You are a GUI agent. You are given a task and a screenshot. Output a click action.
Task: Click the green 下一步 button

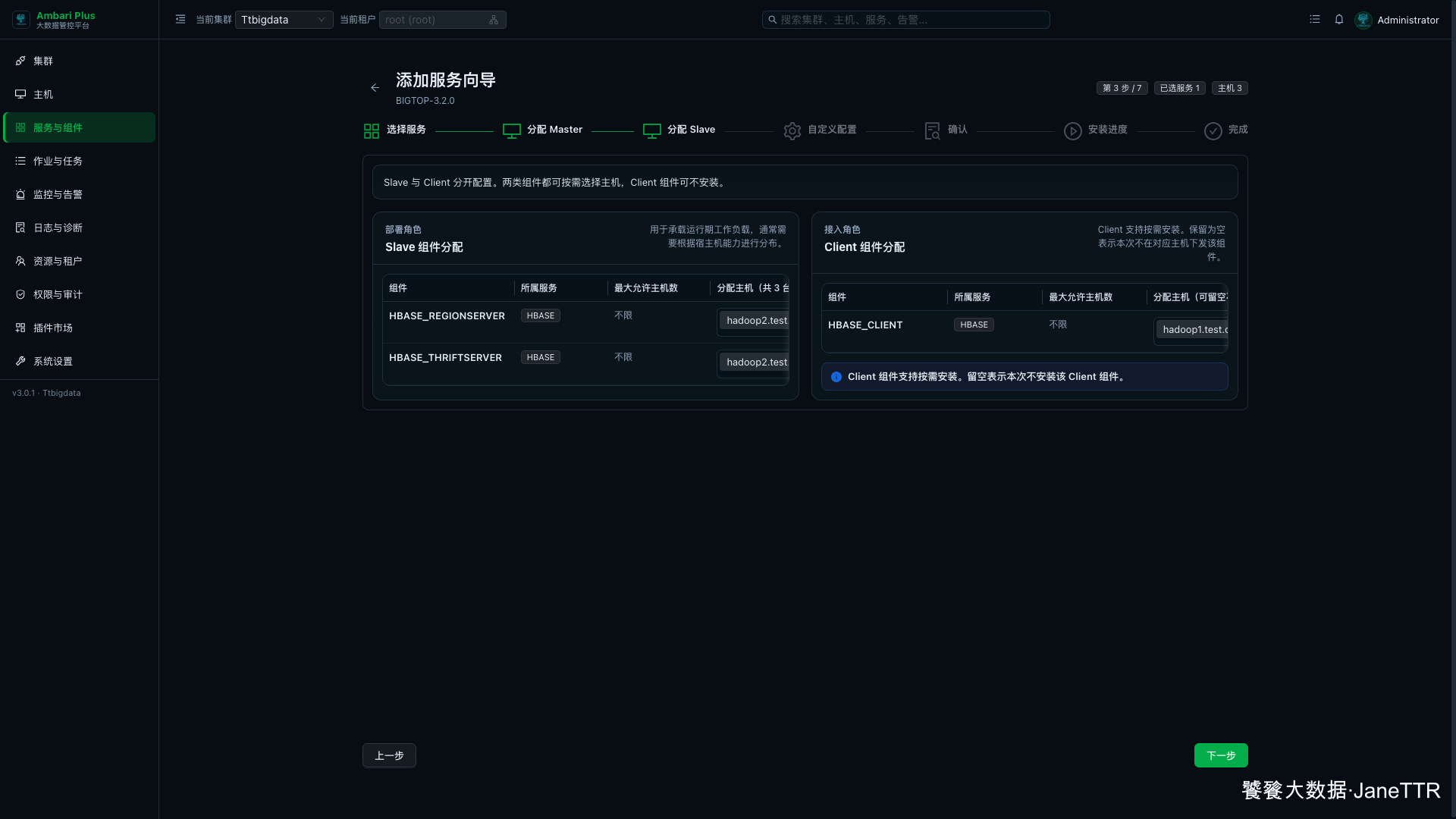1221,755
